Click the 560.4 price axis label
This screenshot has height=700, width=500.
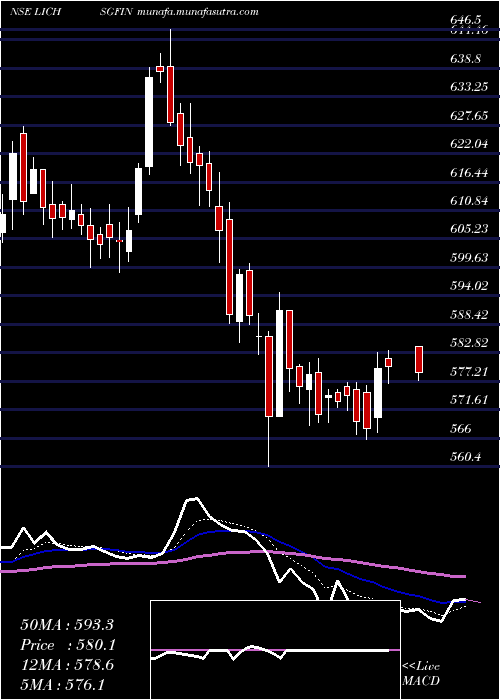coord(465,456)
